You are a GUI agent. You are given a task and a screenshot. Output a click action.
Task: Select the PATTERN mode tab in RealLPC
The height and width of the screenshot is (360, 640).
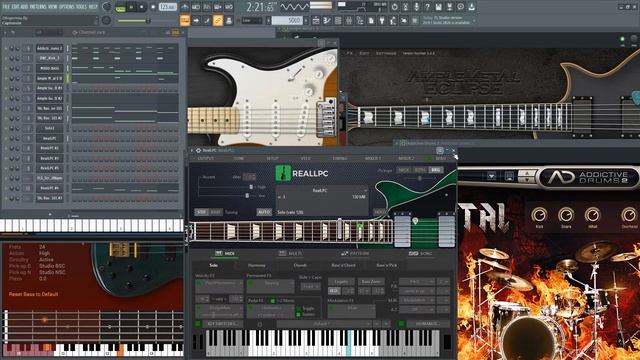[x=354, y=253]
